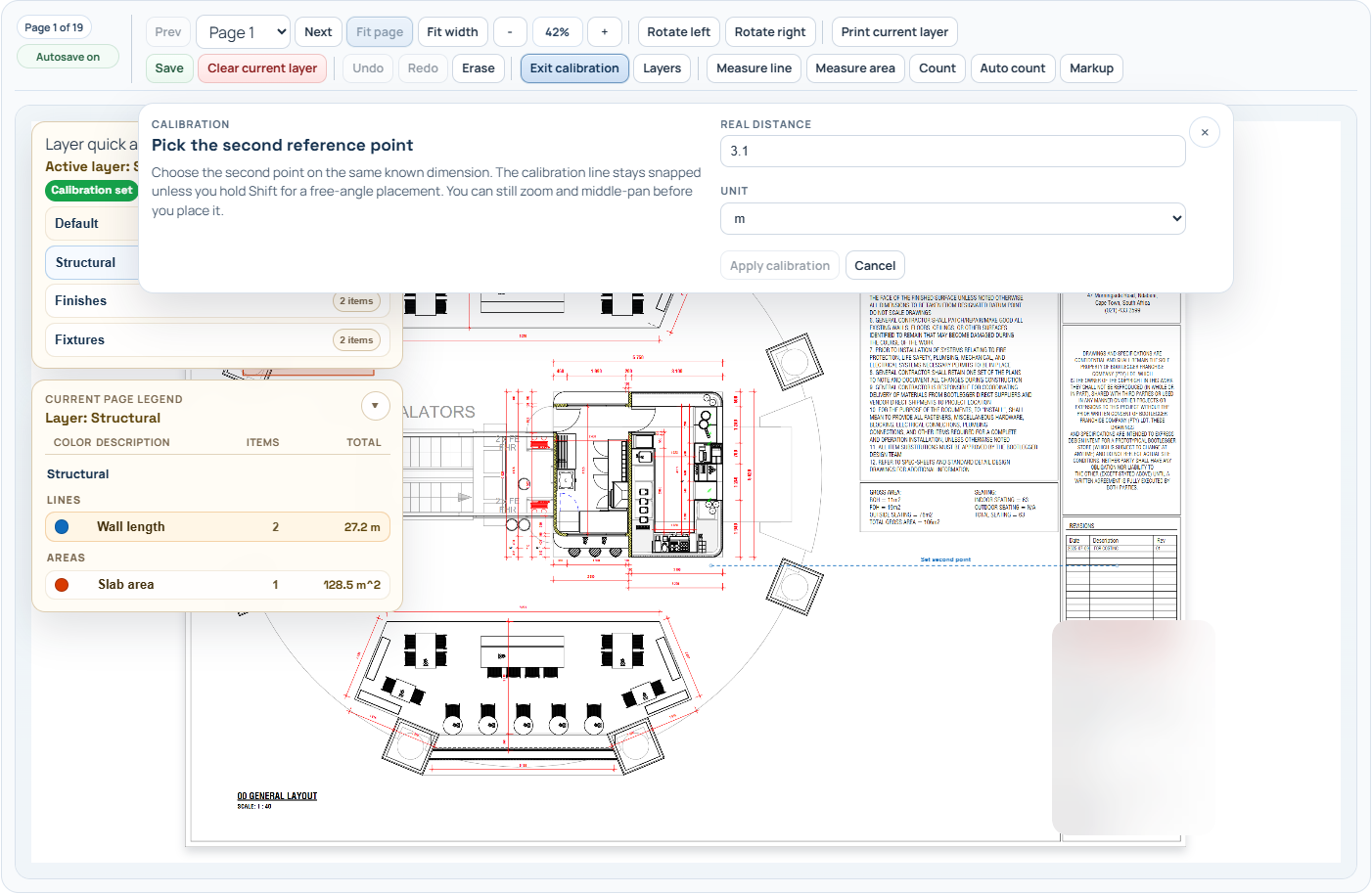Open the Page 1 selector dropdown
Screen dimensions: 1372x894
pos(243,32)
